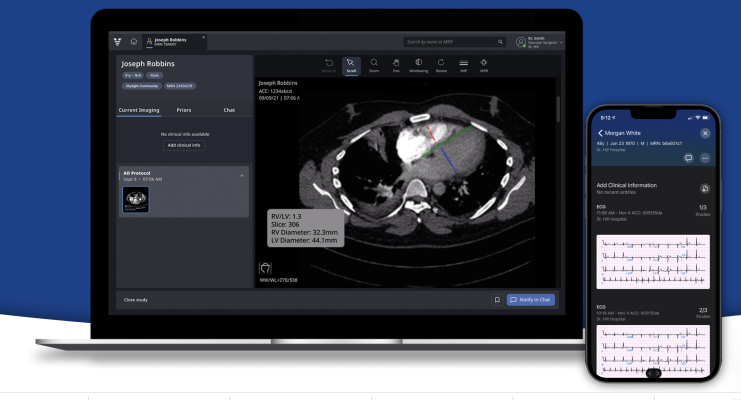Click the Notify in Chat button

(530, 299)
